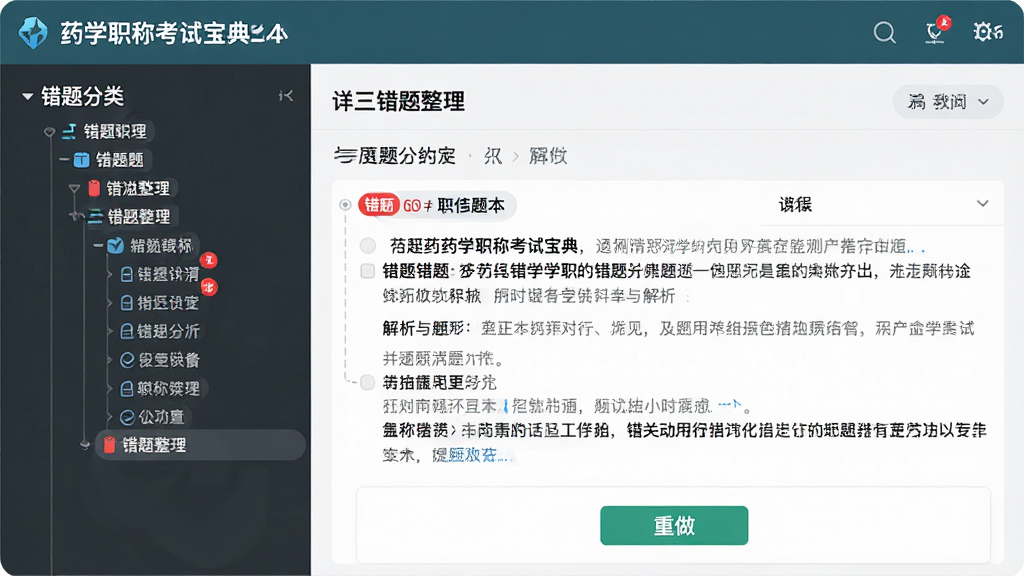Collapse the 错题分类 header triangle
The image size is (1024, 576).
(x=27, y=97)
